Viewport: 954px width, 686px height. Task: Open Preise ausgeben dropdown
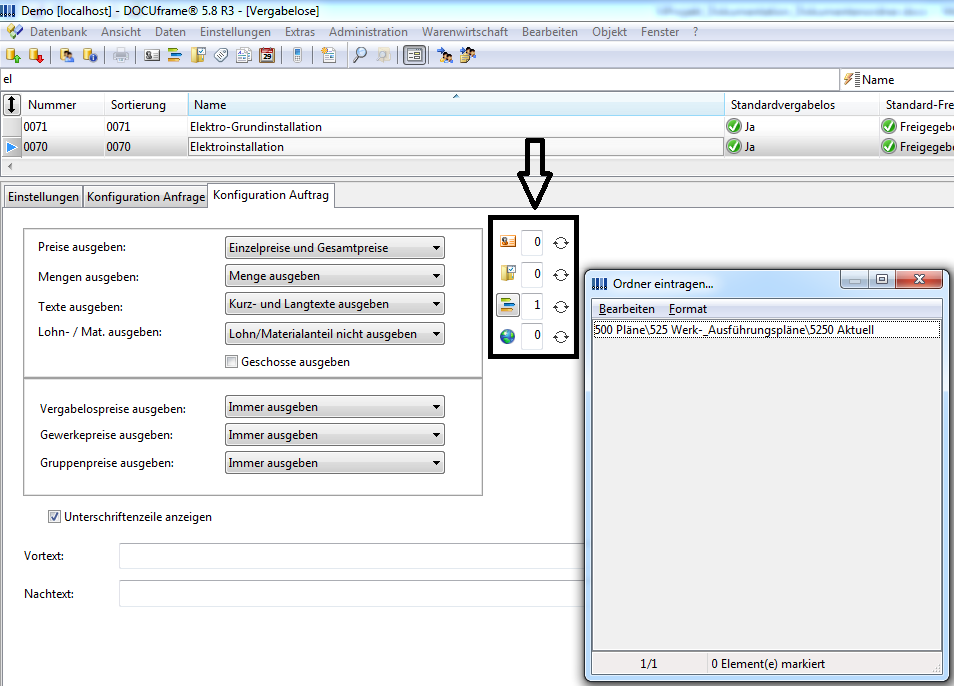click(x=335, y=248)
